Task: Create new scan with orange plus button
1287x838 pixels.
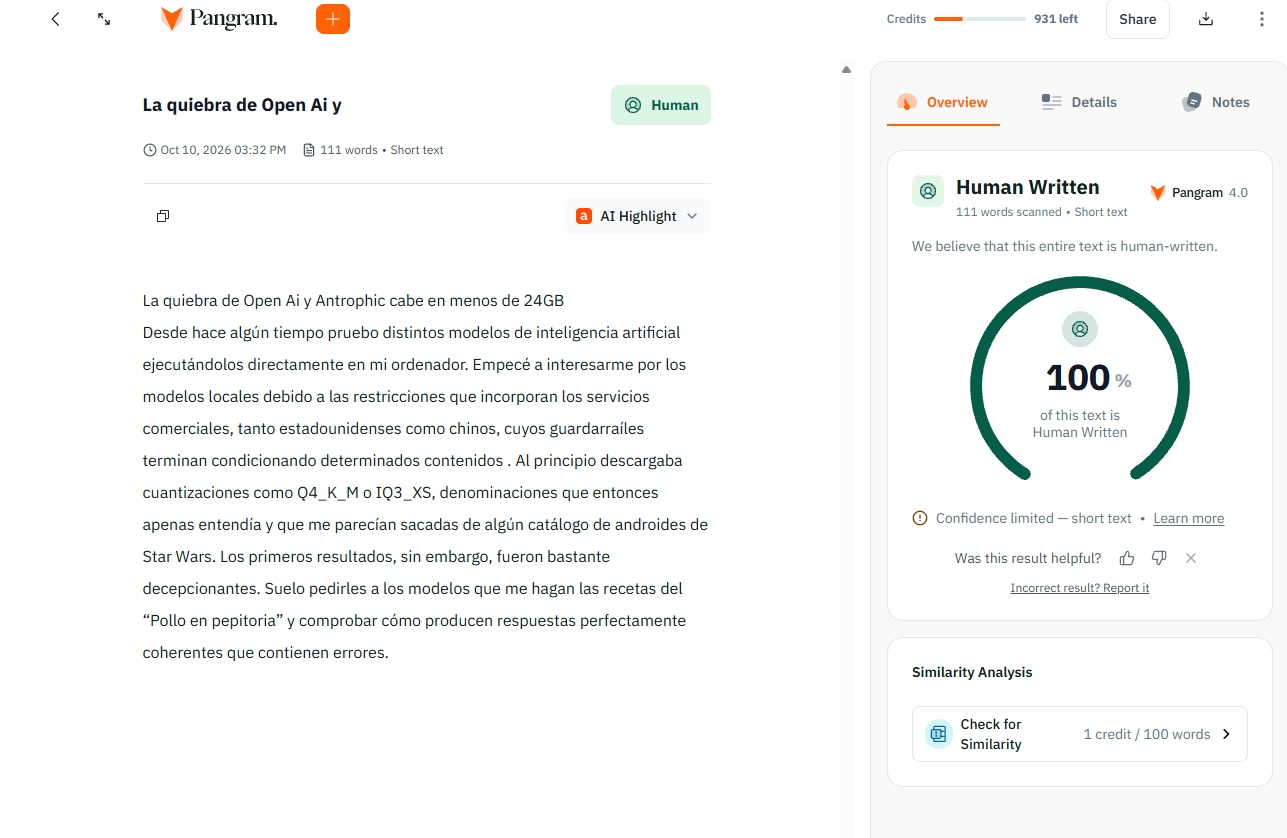Action: (x=333, y=19)
